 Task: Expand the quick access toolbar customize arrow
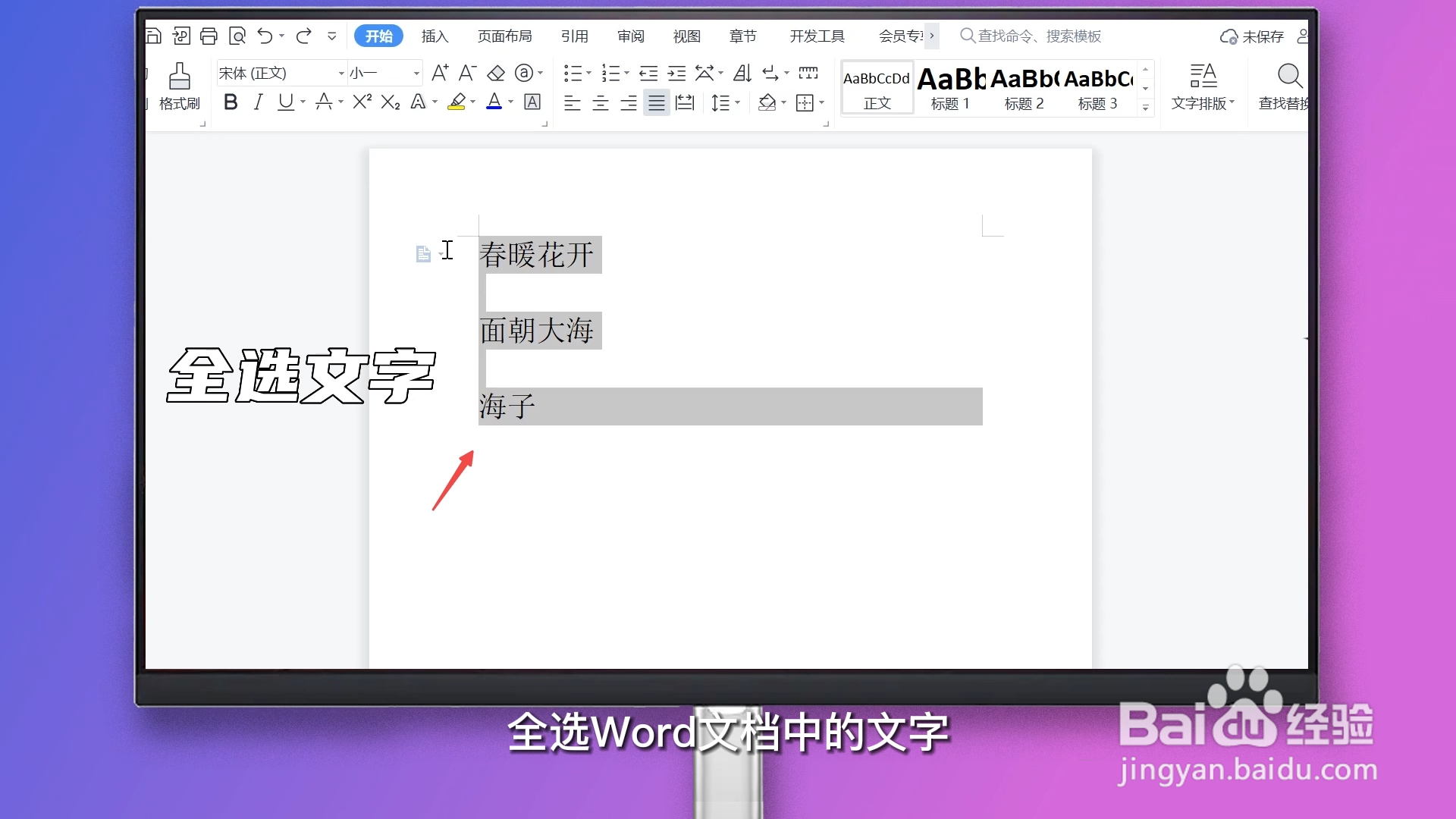point(331,36)
